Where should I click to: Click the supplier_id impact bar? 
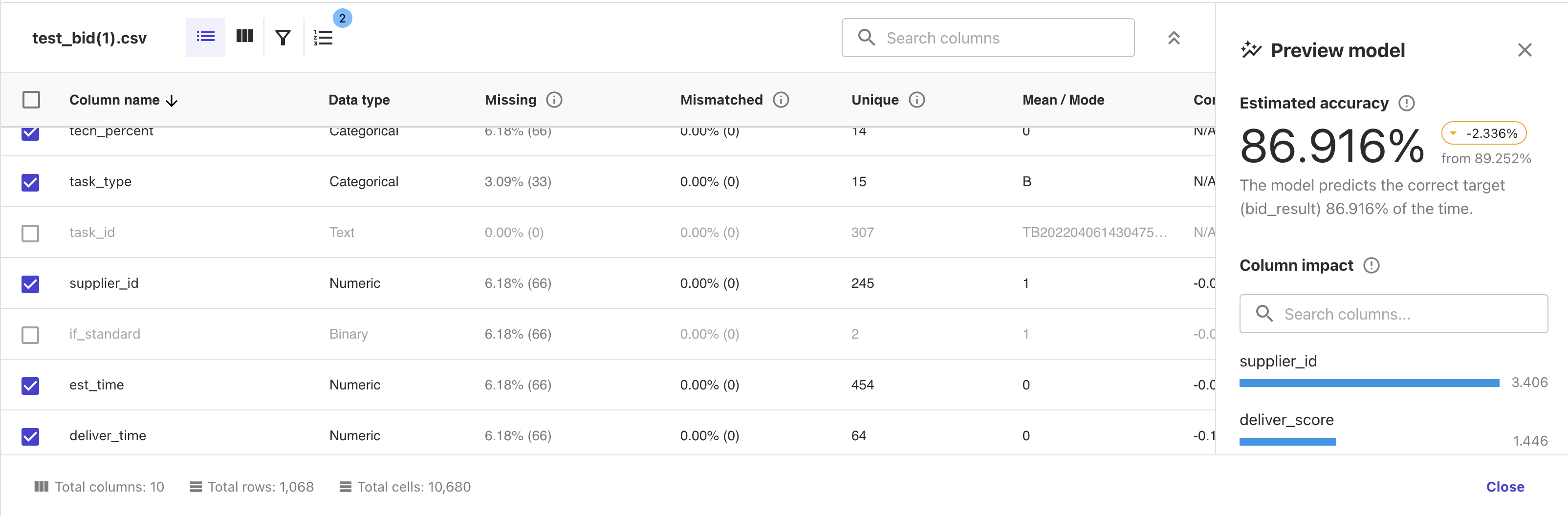(1369, 383)
